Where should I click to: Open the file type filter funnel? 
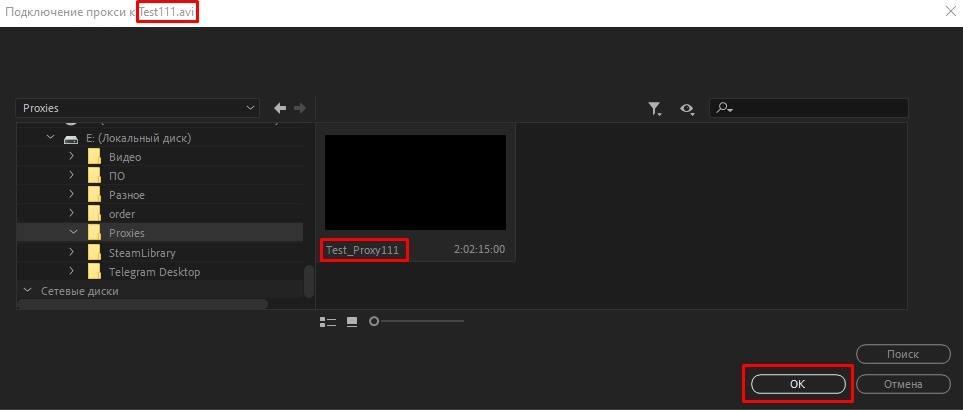(x=655, y=109)
